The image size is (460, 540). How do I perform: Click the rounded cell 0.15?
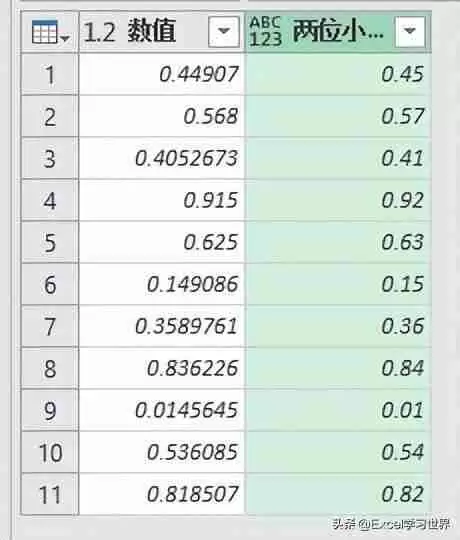338,284
